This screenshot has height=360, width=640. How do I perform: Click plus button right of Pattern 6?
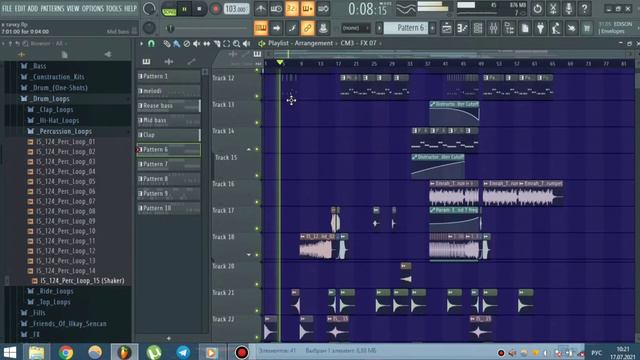click(432, 28)
